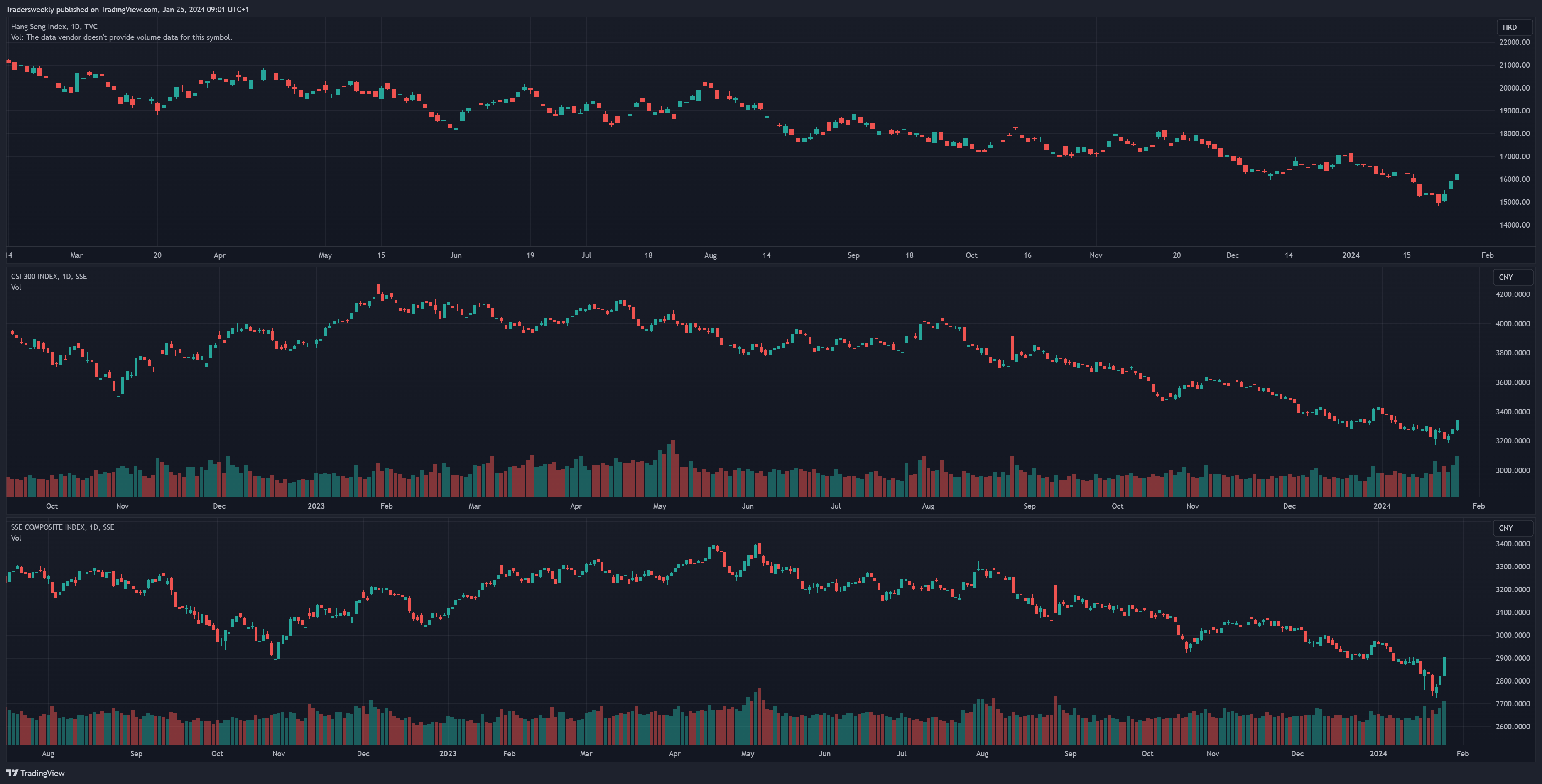The width and height of the screenshot is (1542, 784).
Task: Click the Jul date label on SSE Composite time axis
Action: point(902,753)
